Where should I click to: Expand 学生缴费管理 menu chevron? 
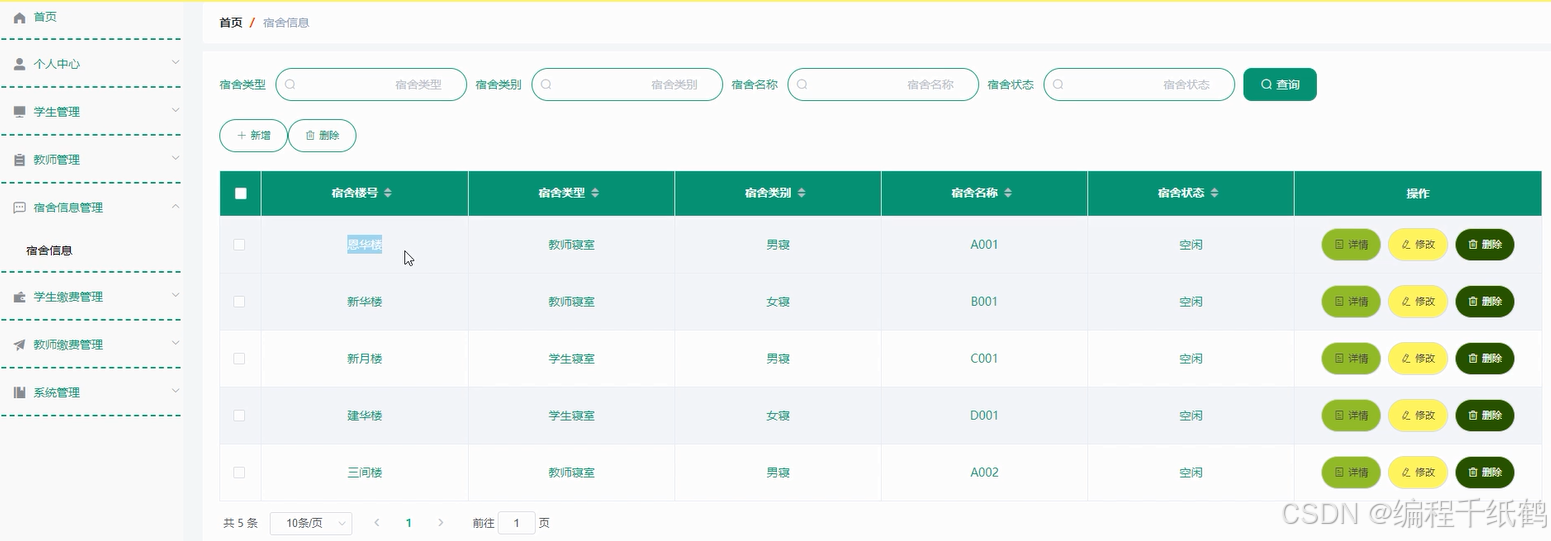(x=175, y=295)
